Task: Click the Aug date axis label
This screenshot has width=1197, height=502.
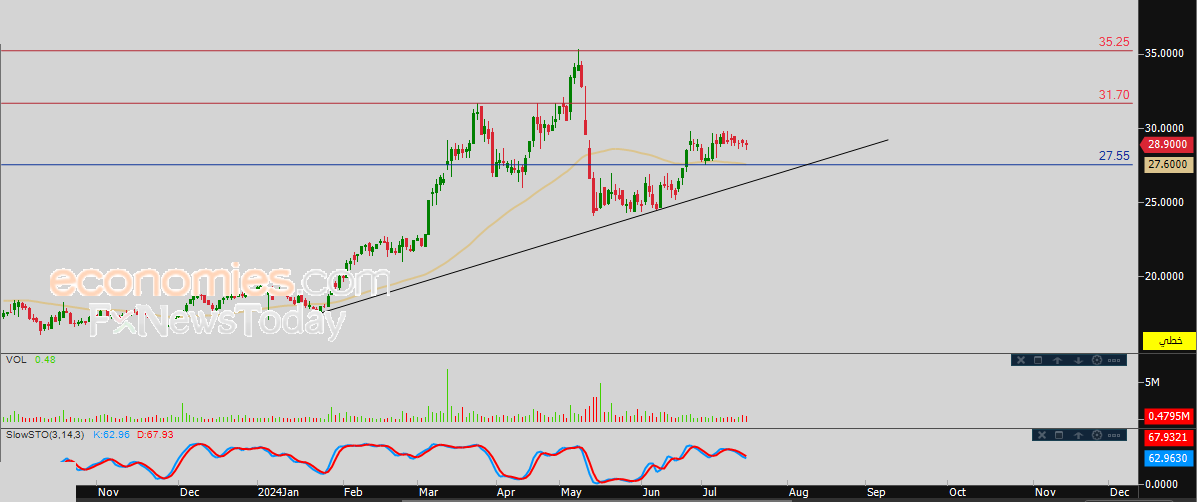Action: 797,492
